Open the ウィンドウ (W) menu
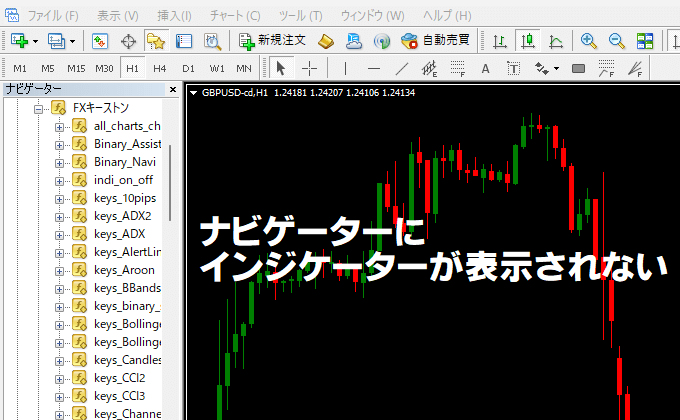 [373, 16]
